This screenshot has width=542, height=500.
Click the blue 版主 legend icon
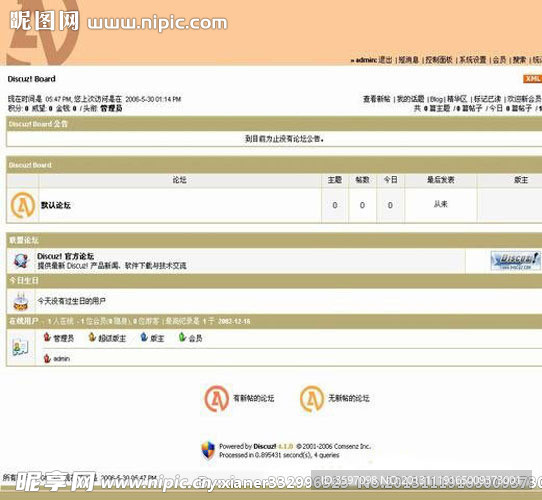pos(144,337)
